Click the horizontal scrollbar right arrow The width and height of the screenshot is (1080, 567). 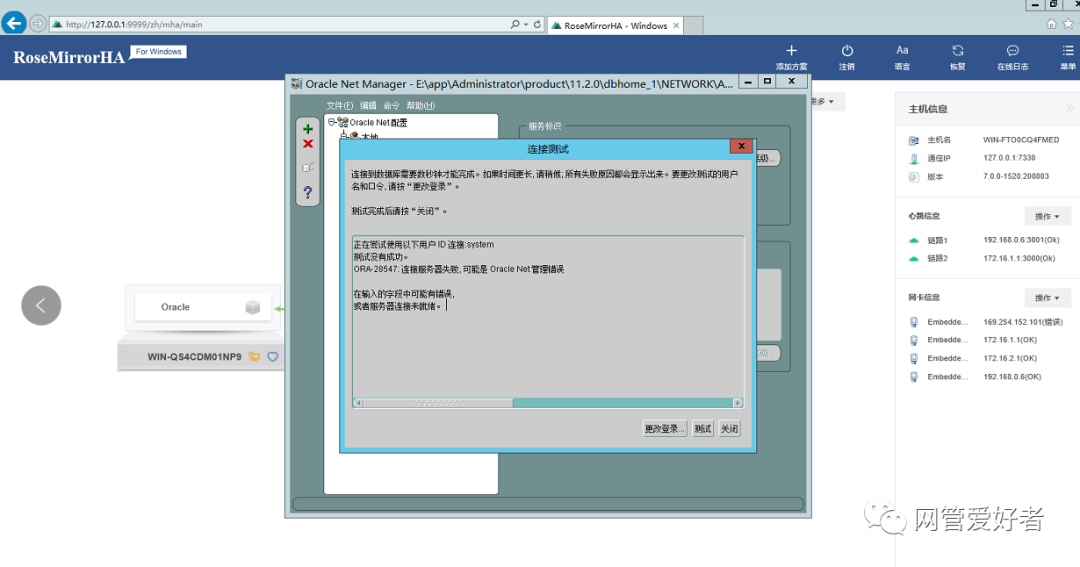pyautogui.click(x=738, y=402)
